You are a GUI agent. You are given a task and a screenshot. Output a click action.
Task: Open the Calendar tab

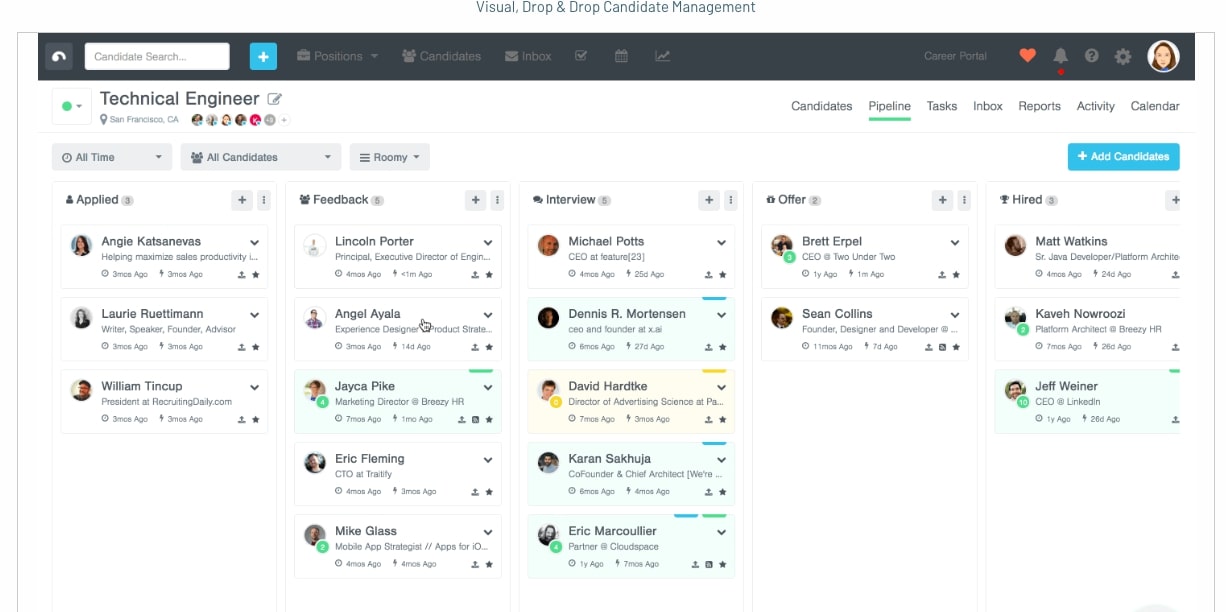(1155, 106)
